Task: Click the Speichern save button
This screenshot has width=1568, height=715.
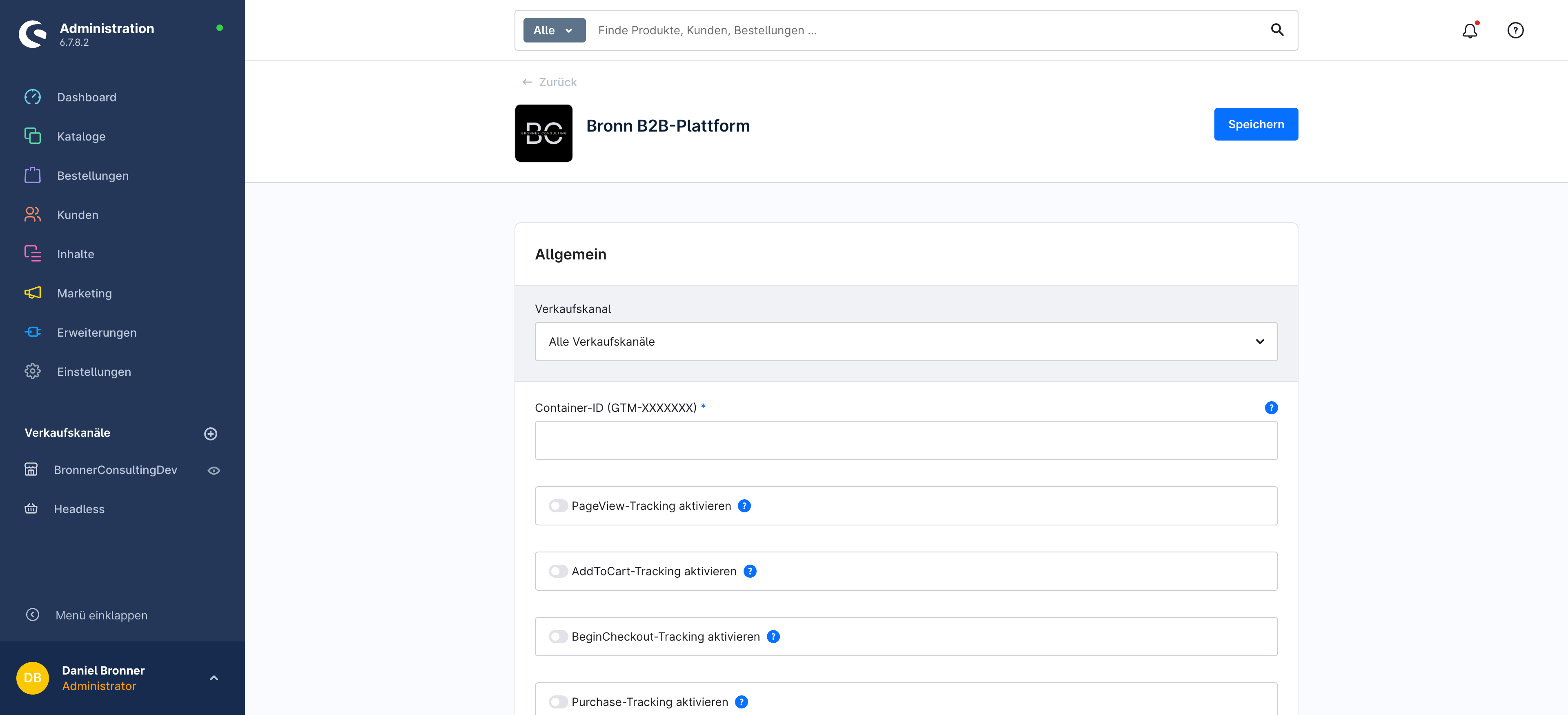Action: pyautogui.click(x=1256, y=124)
